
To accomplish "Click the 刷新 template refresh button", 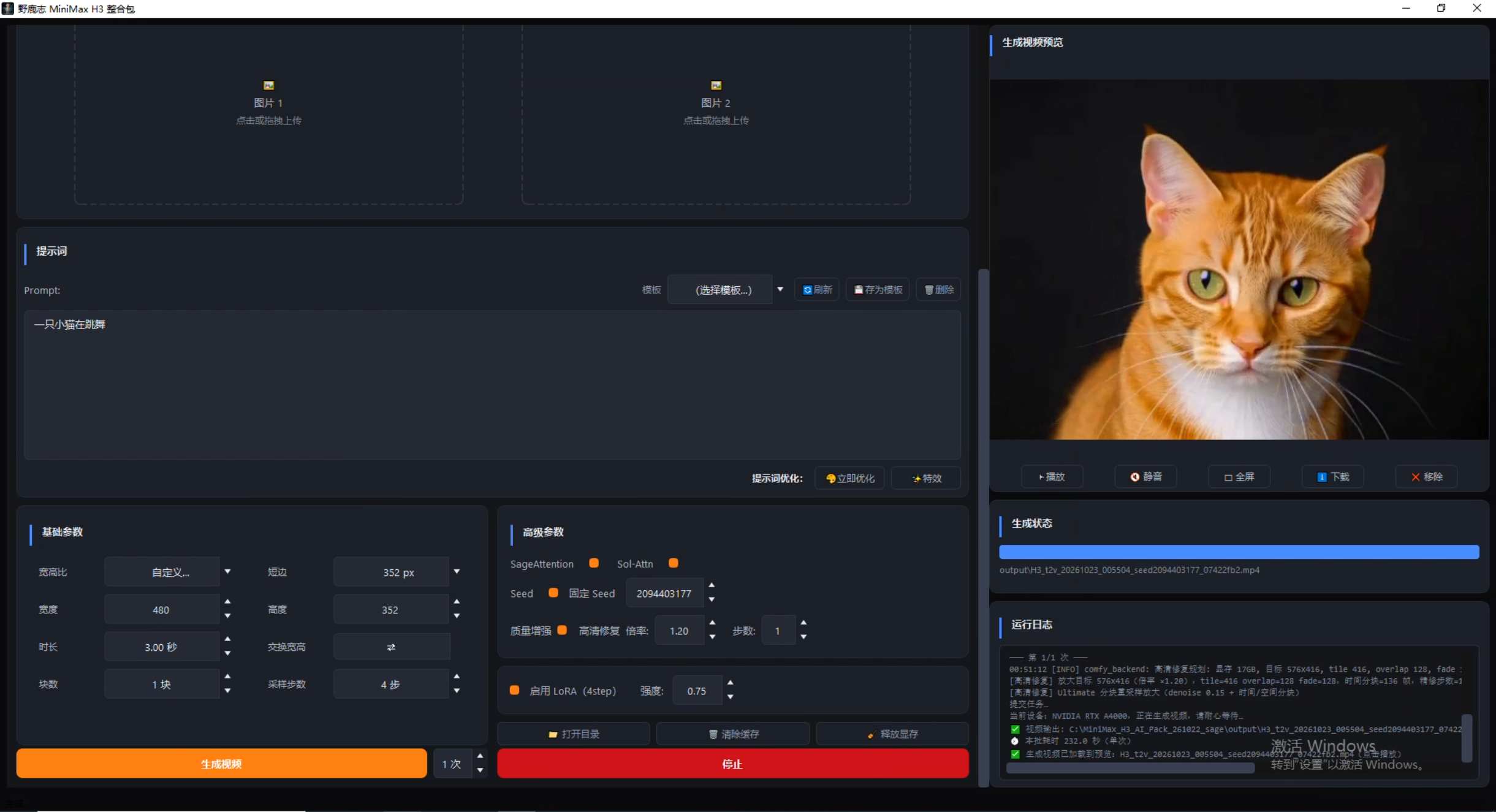I will (x=817, y=290).
